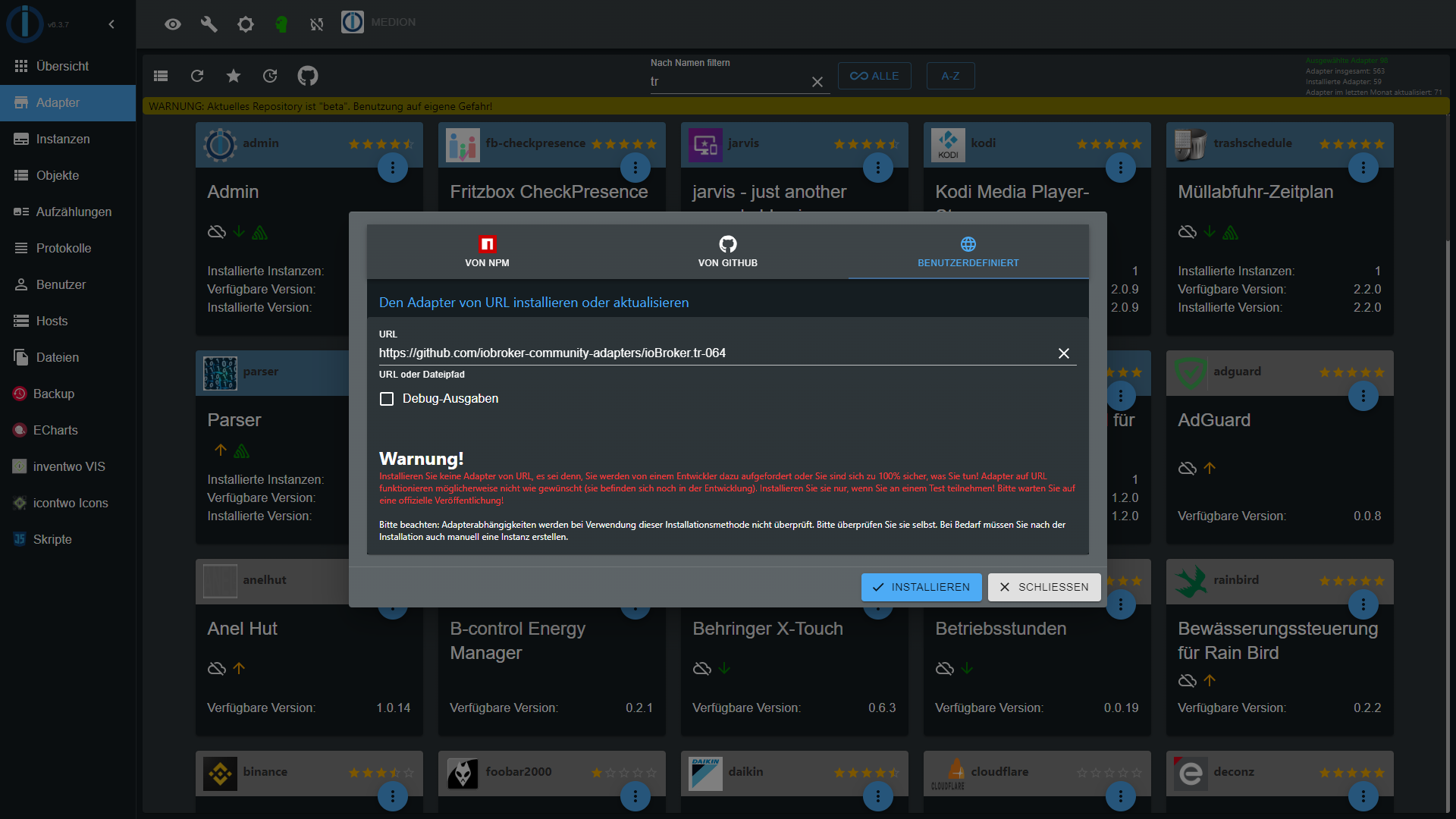This screenshot has height=819, width=1456.
Task: Open the foobar2000 adapter three-dot menu
Action: [635, 796]
